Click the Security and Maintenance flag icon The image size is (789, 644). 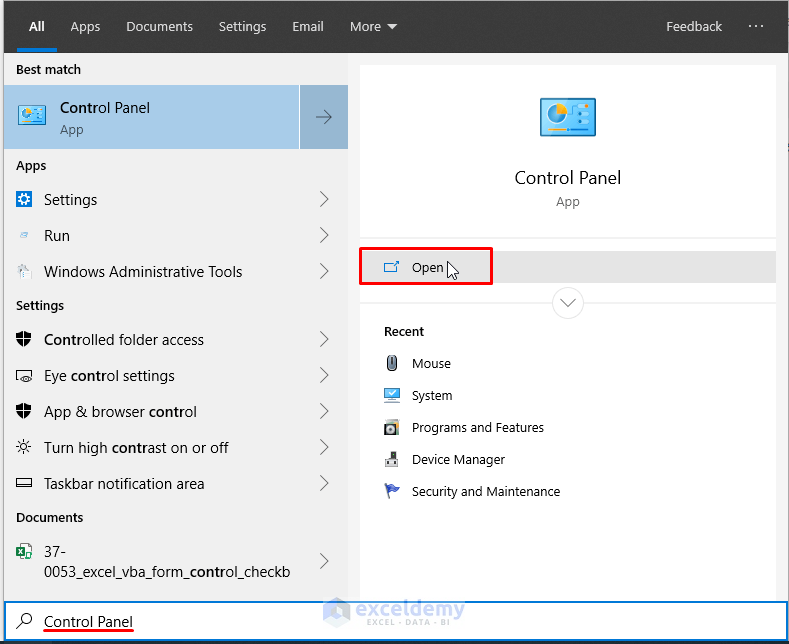[391, 491]
